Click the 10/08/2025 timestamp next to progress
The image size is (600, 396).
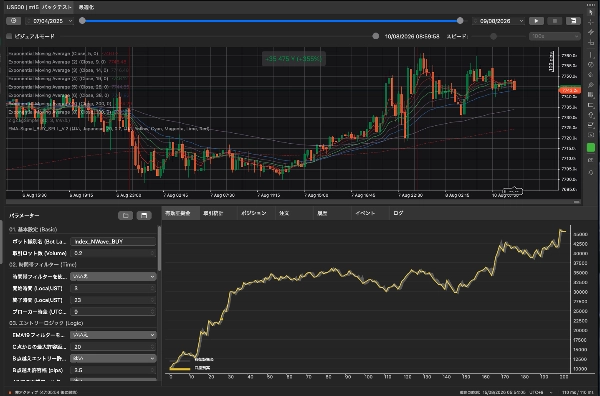pos(412,36)
